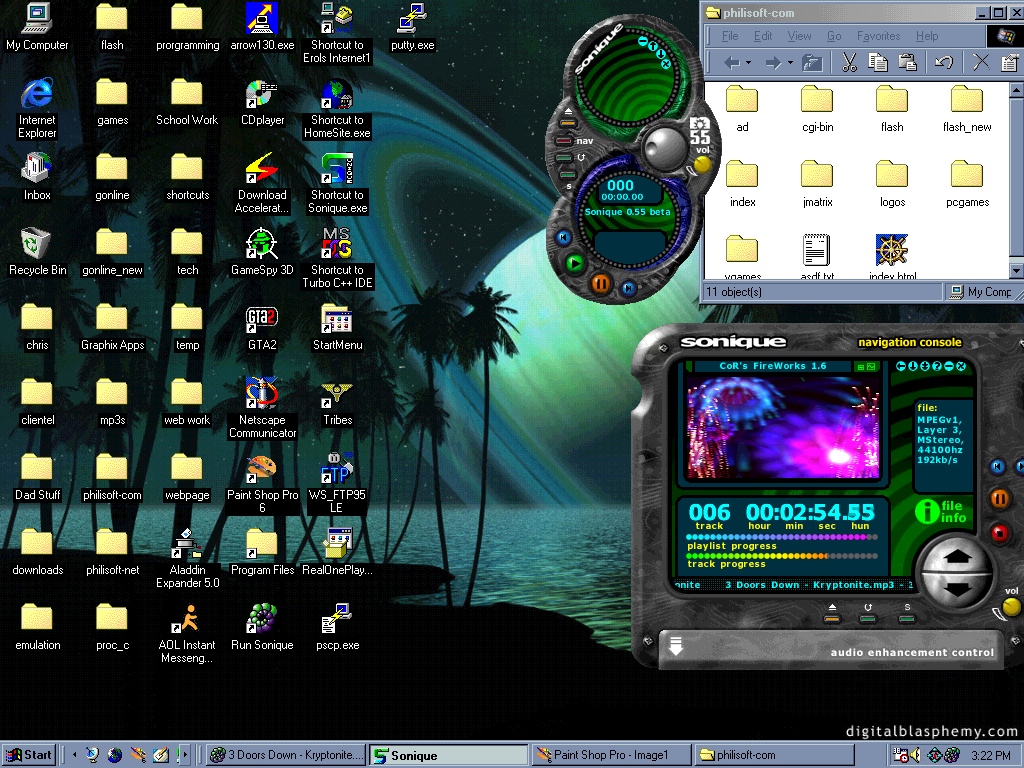
Task: Select the GTA2 desktop shortcut
Action: (x=262, y=322)
